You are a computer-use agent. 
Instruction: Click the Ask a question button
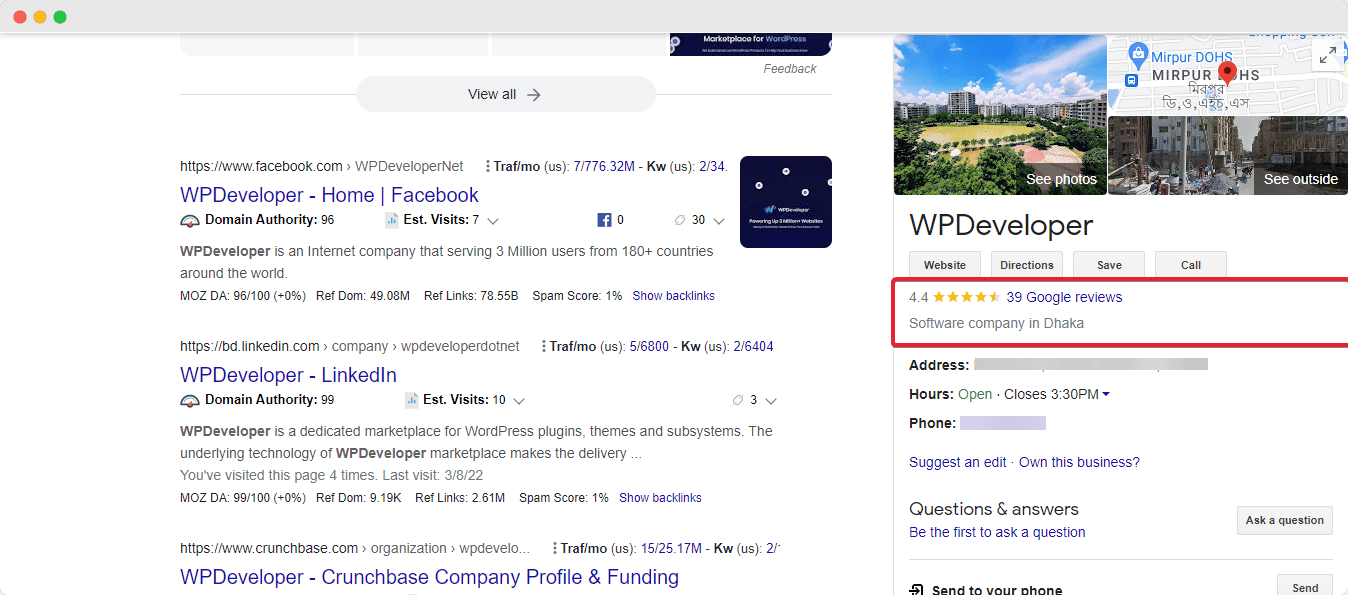[x=1285, y=520]
